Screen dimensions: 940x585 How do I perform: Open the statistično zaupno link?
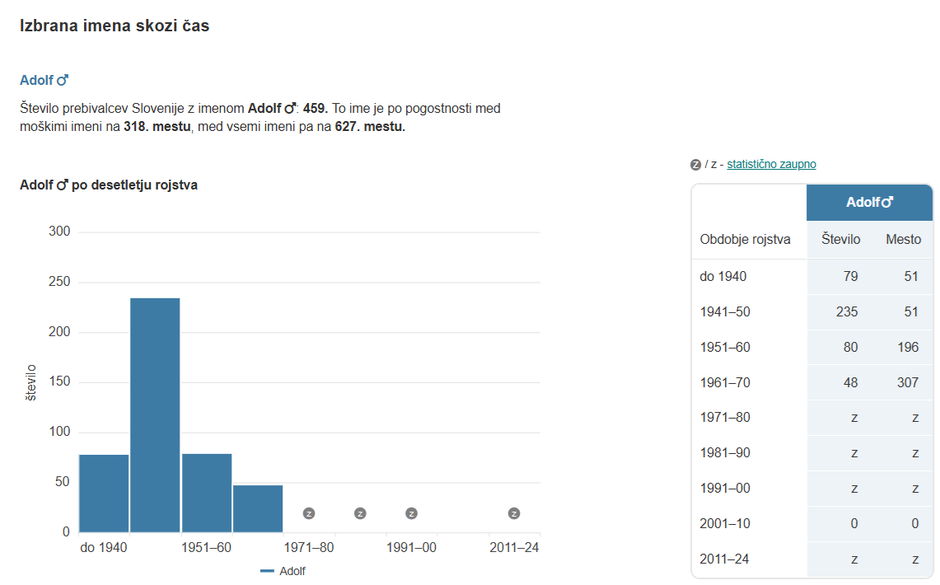[771, 164]
